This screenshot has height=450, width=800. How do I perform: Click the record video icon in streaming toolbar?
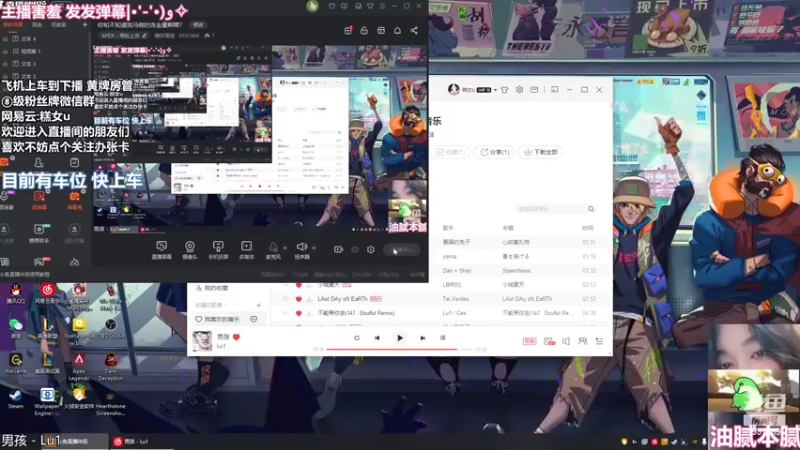click(x=338, y=249)
